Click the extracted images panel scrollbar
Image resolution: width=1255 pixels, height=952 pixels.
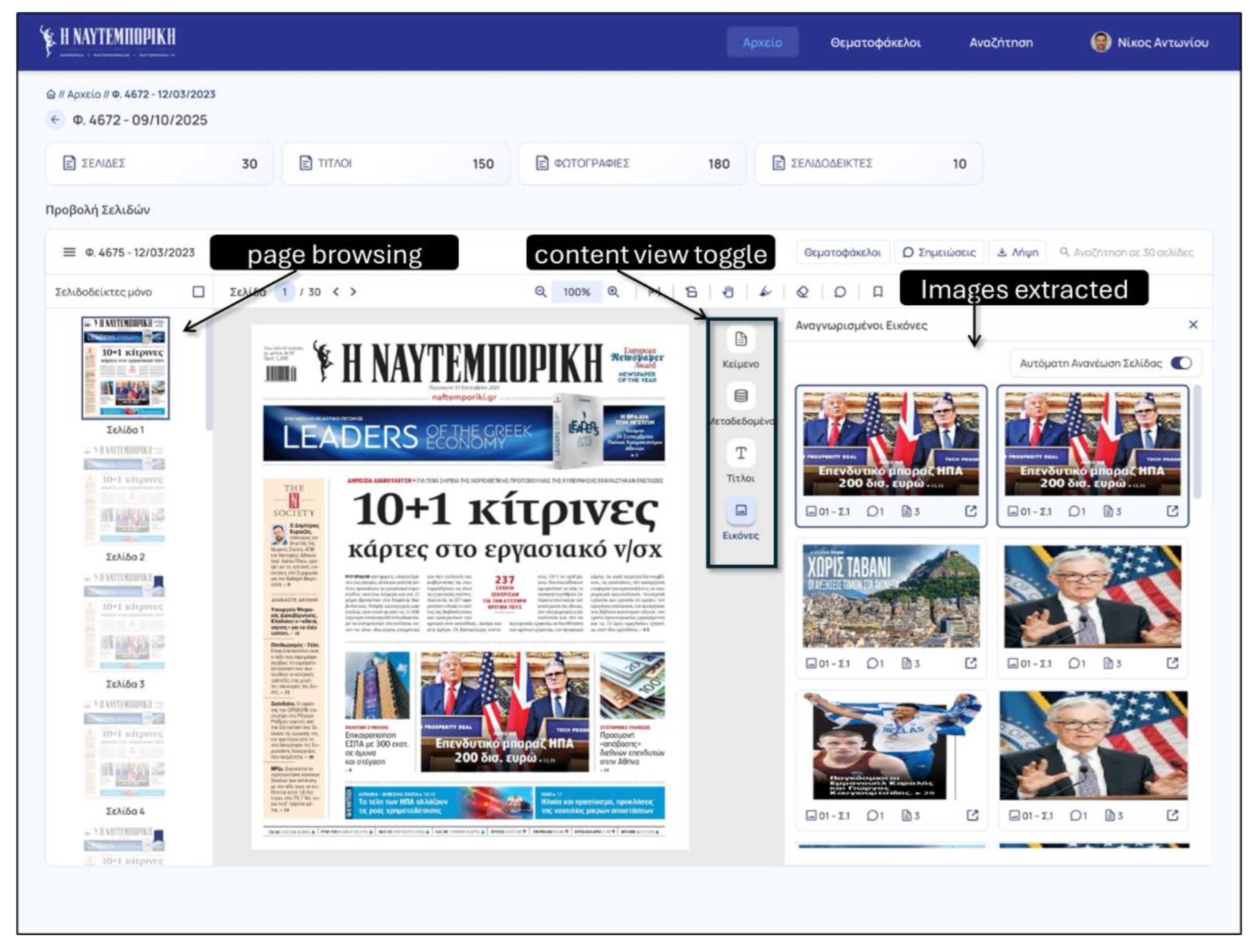1198,442
